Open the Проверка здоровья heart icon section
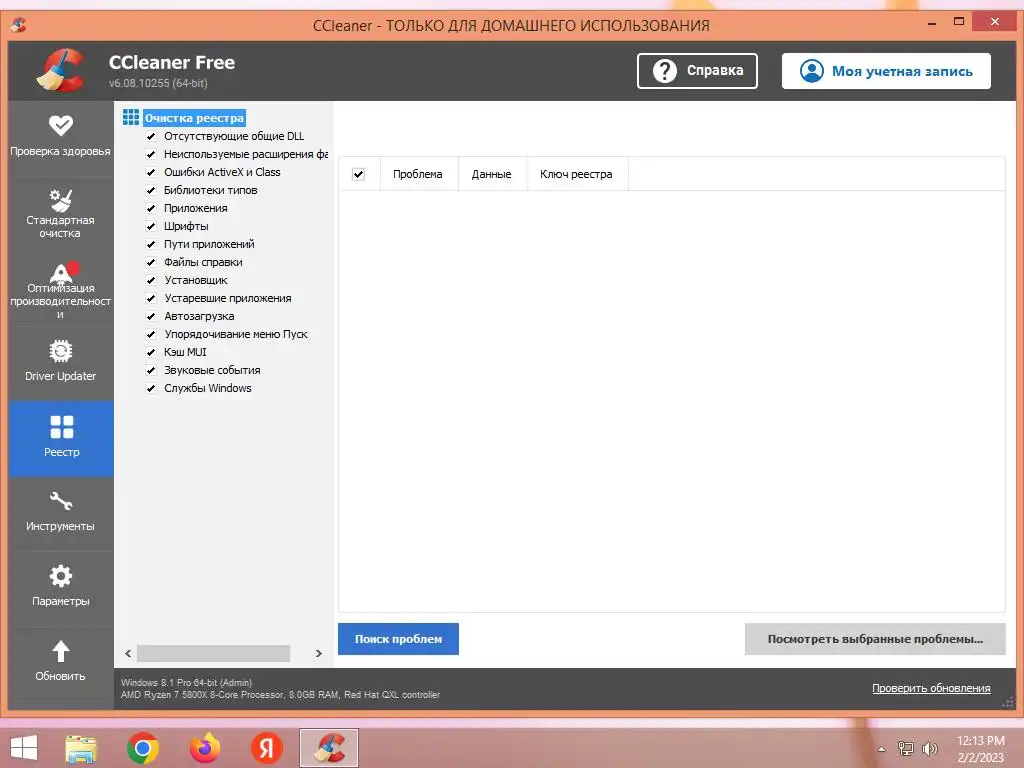1024x768 pixels. (x=61, y=136)
